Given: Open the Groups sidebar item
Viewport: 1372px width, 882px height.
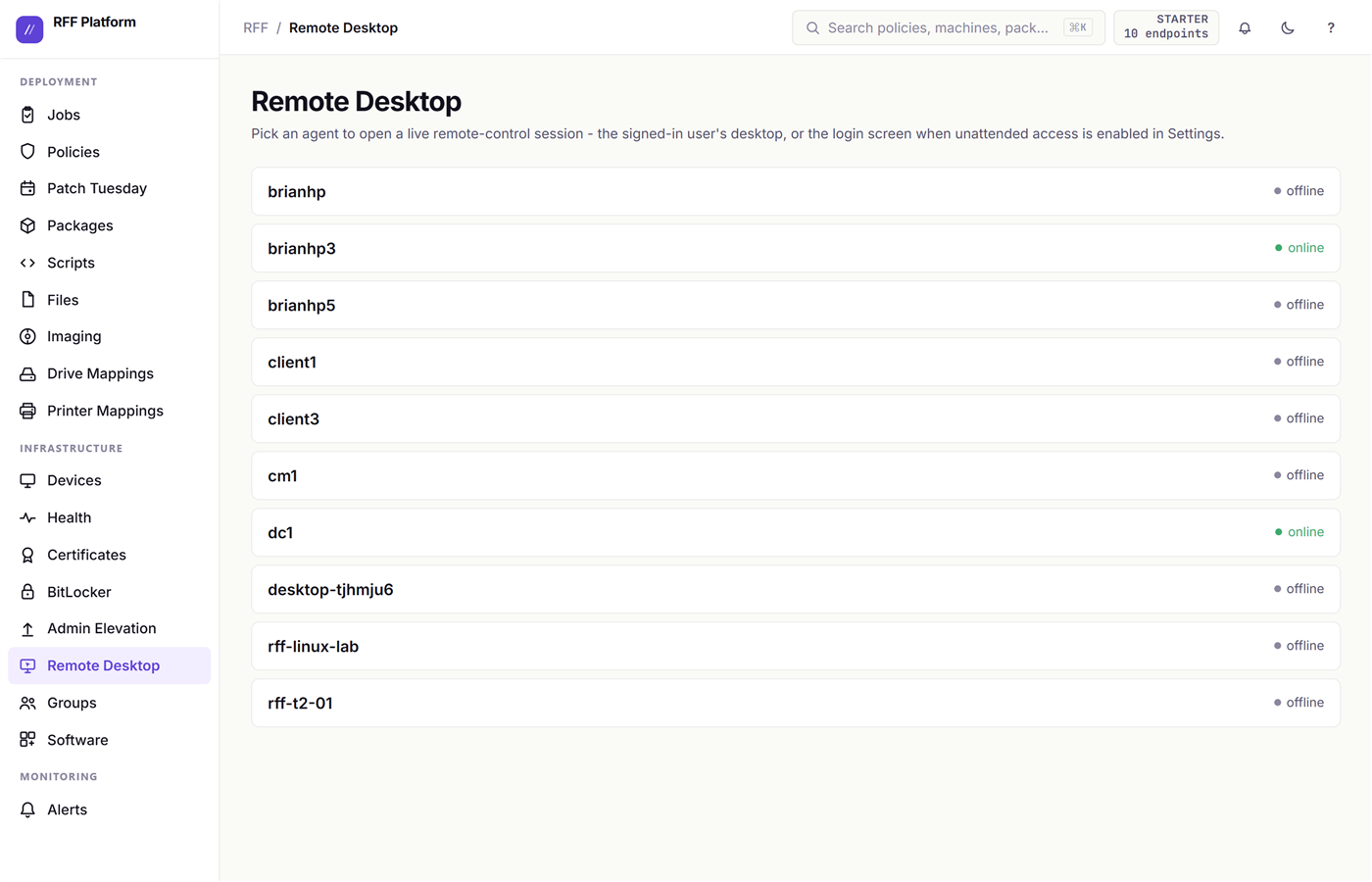Looking at the screenshot, I should click(x=109, y=703).
